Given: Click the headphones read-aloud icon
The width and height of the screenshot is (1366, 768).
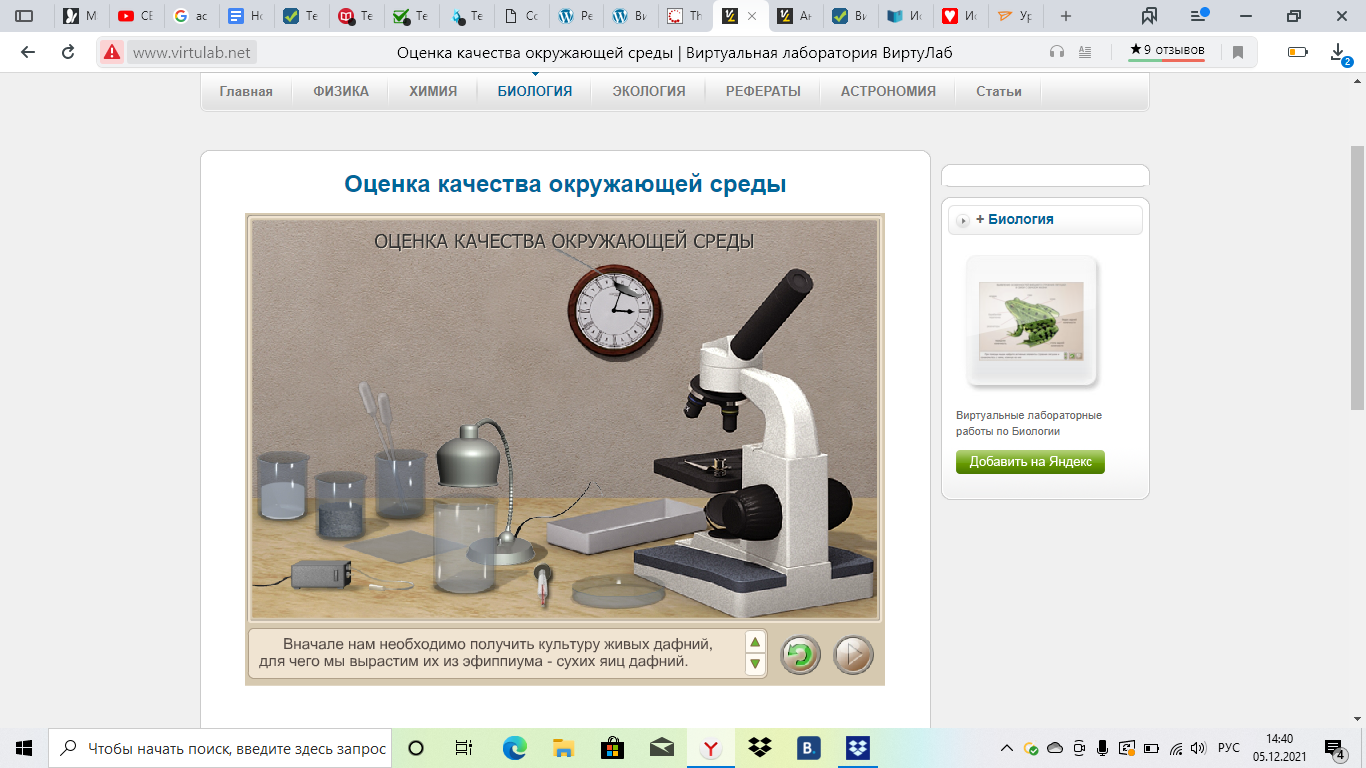Looking at the screenshot, I should (1057, 52).
